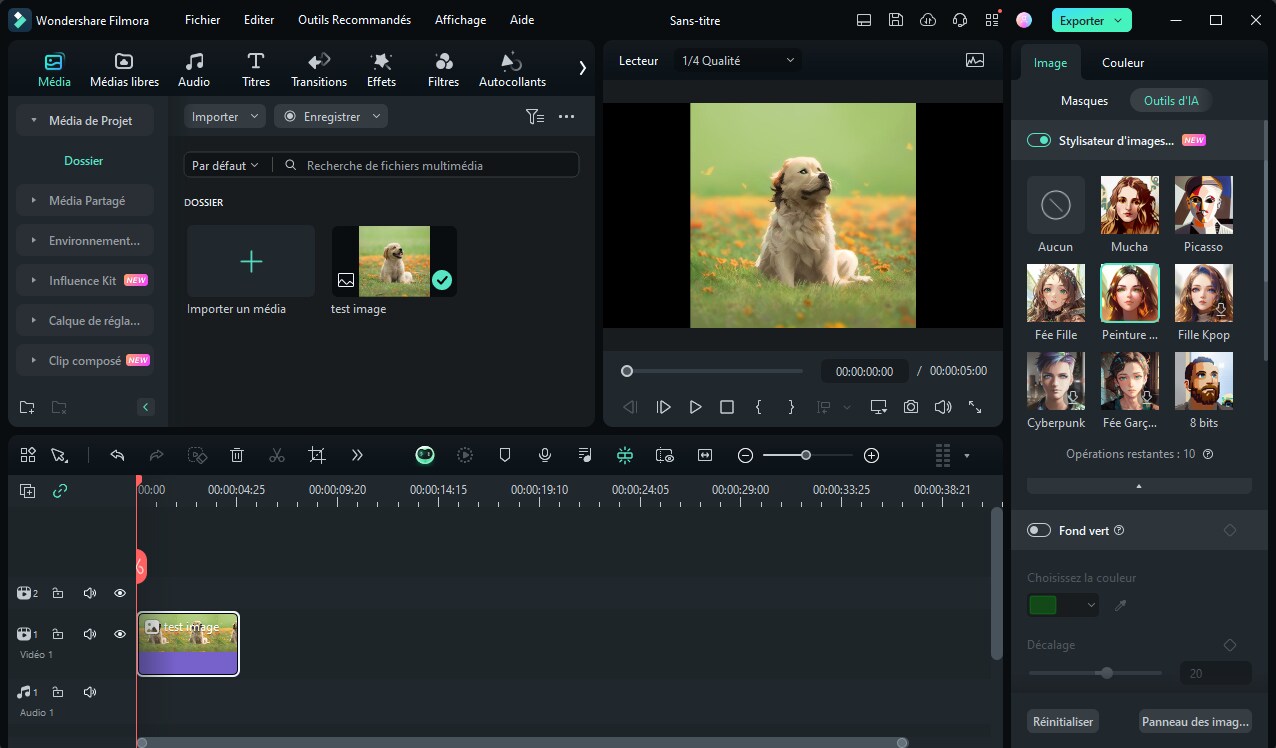1276x748 pixels.
Task: Click the crop tool in timeline toolbar
Action: (x=317, y=455)
